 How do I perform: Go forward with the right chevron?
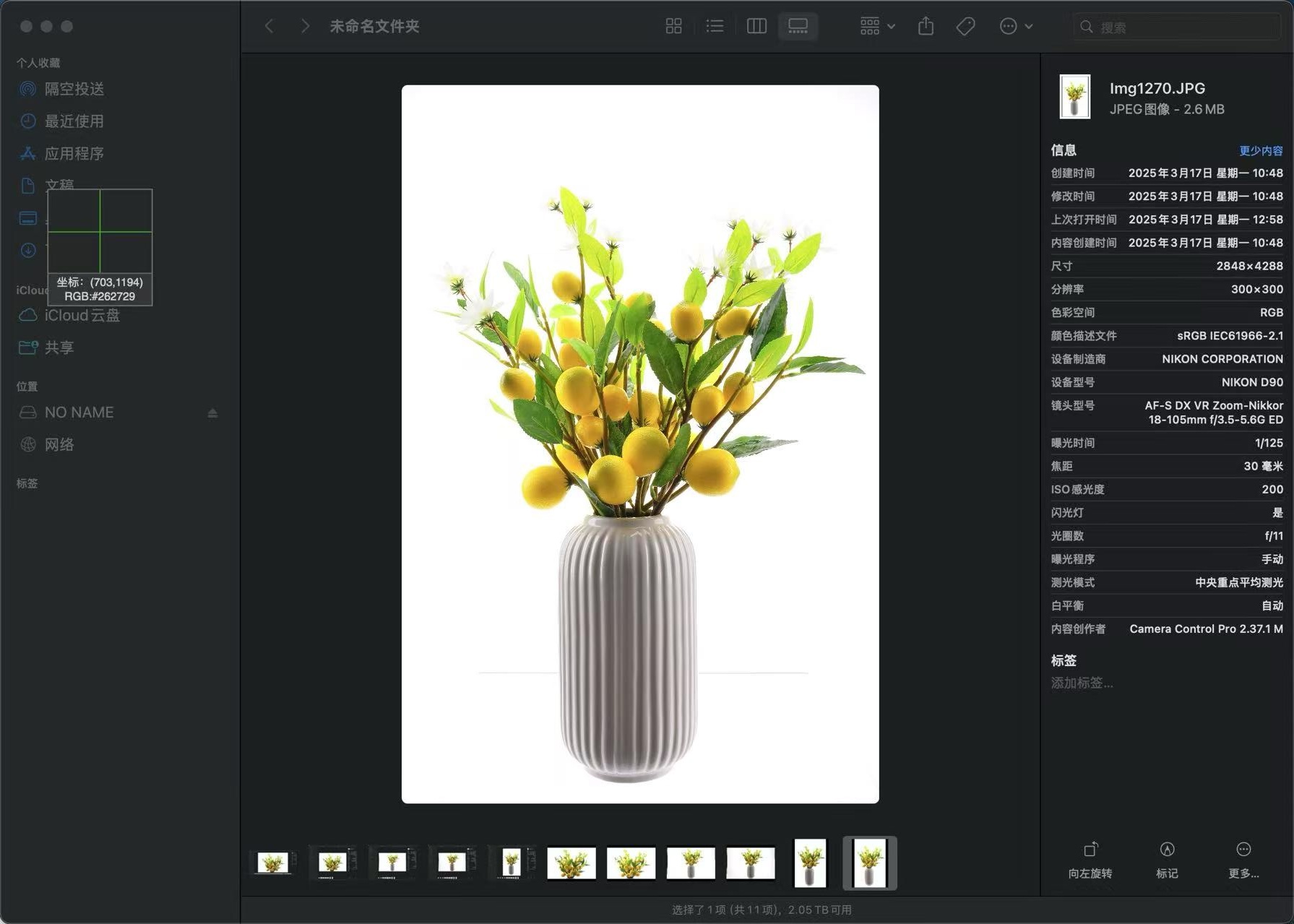pos(305,27)
